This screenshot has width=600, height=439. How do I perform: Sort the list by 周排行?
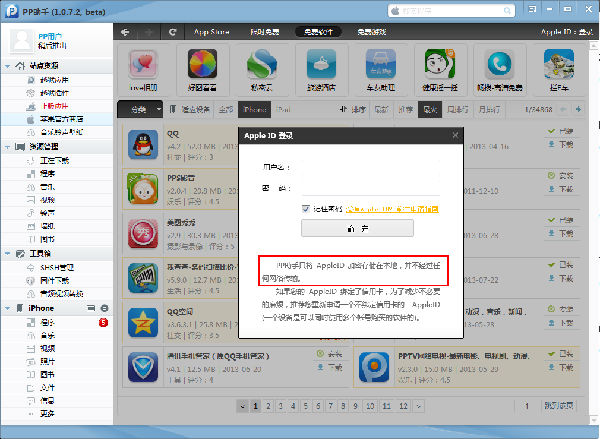point(458,109)
